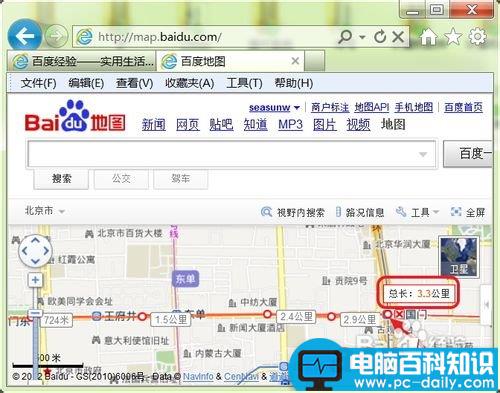Collapse side panel with right edge arrow
The image size is (500, 393).
pos(486,304)
